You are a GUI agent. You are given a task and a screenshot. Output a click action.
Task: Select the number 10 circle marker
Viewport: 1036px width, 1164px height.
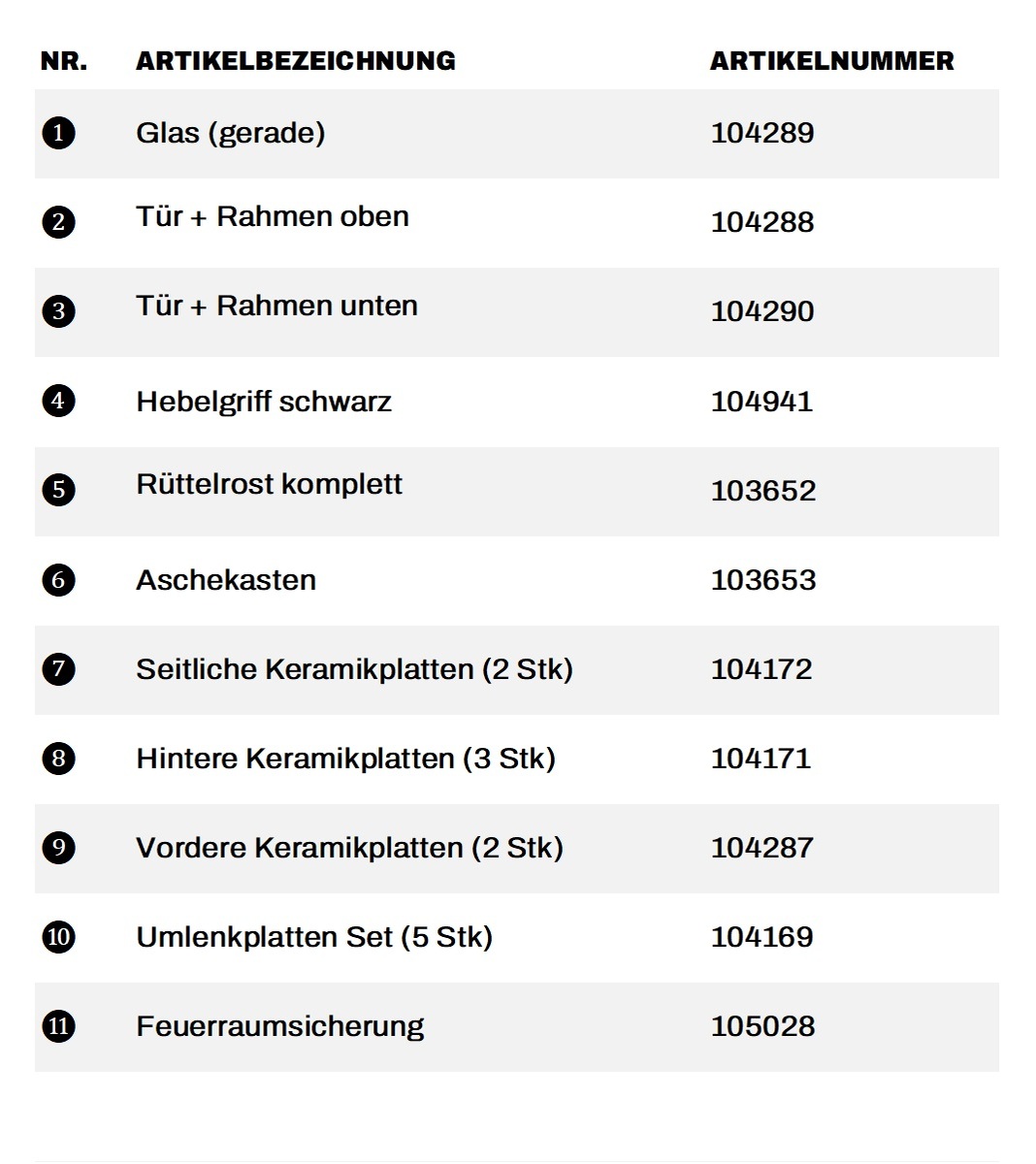pos(59,937)
